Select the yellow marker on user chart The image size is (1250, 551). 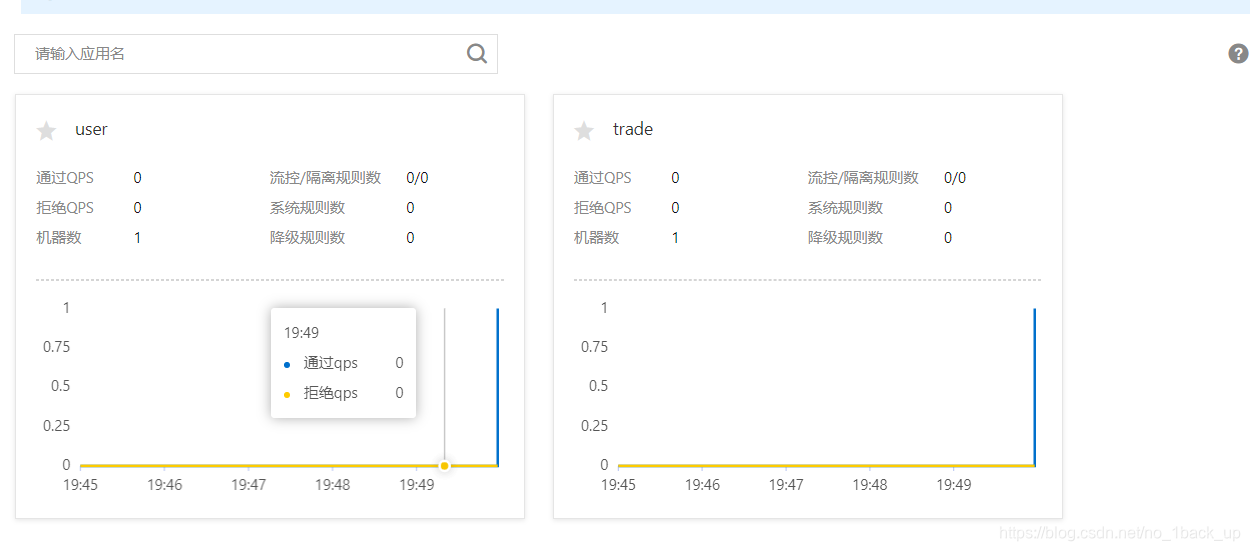(445, 465)
